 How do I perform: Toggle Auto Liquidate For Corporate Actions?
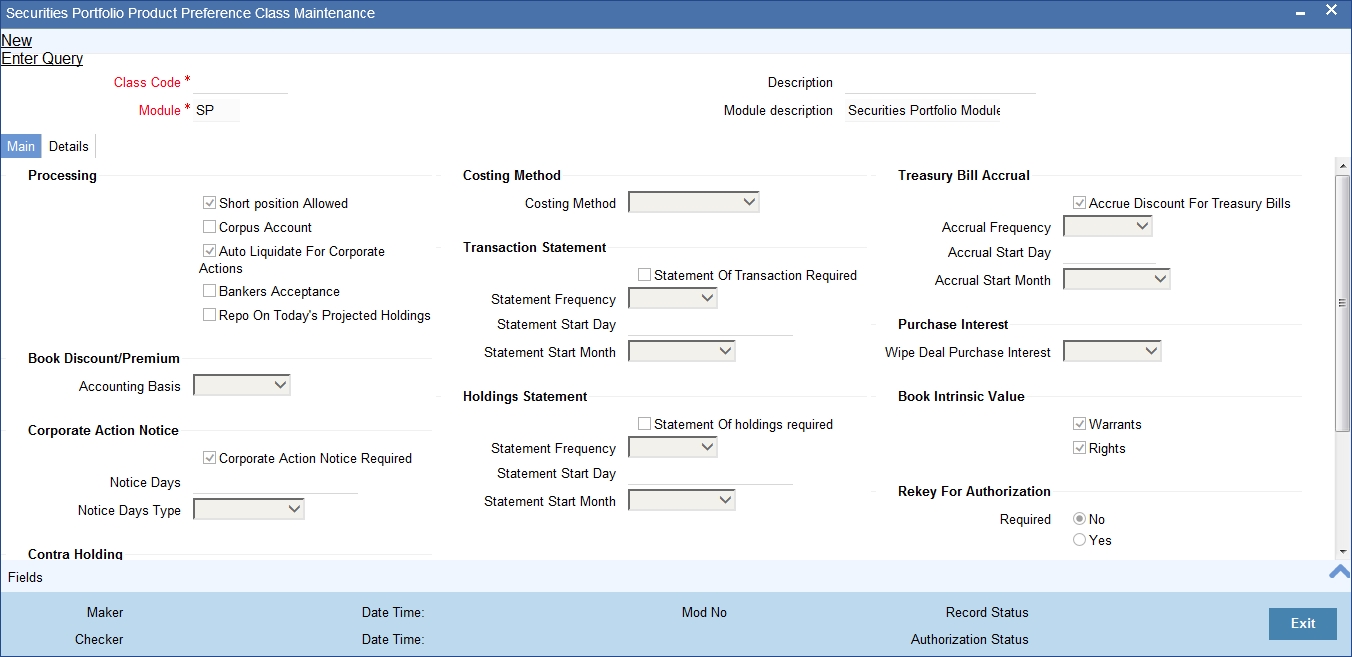209,251
